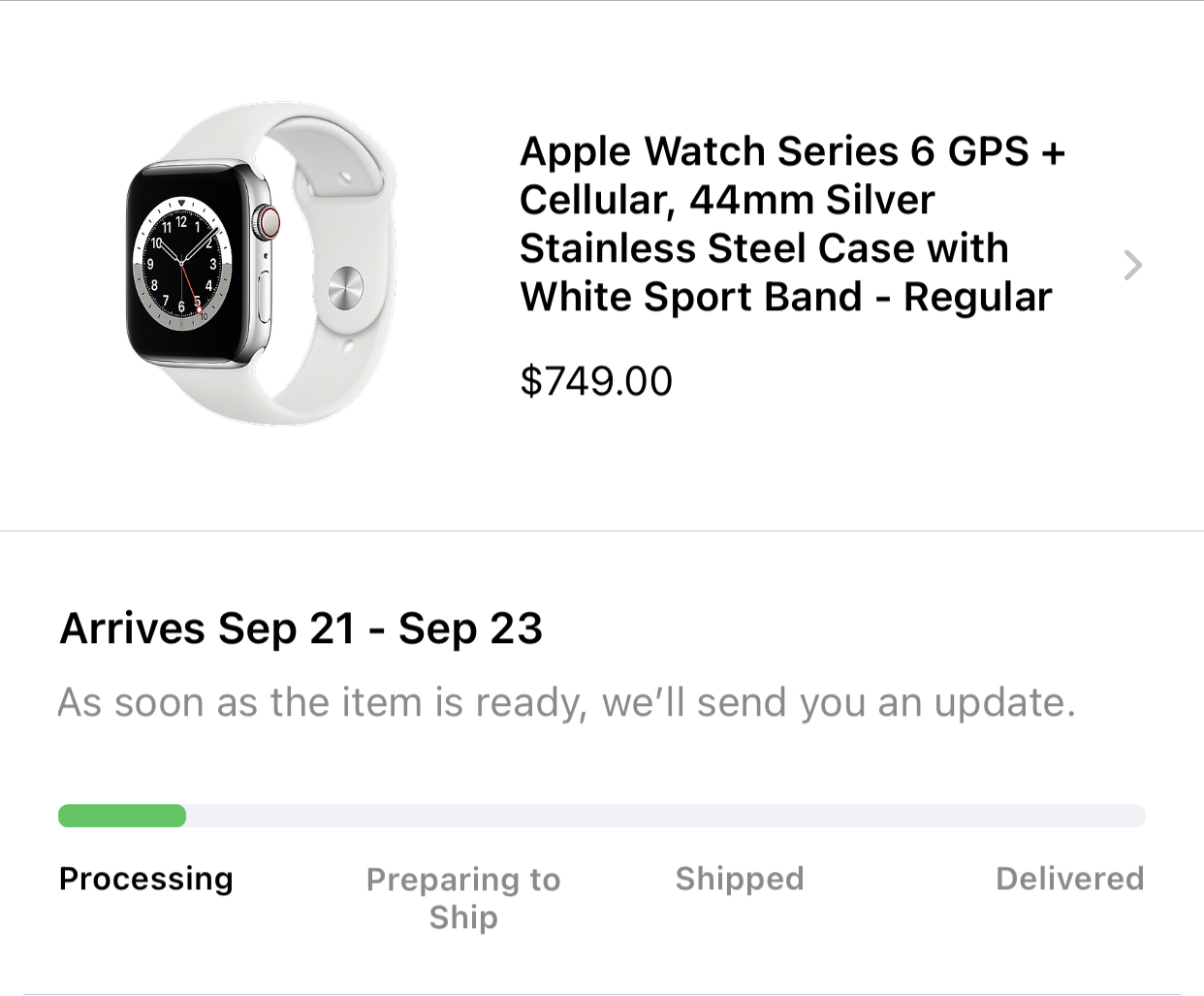Click the green filled progress bar segment
Viewport: 1204px width, 996px height.
click(x=122, y=816)
